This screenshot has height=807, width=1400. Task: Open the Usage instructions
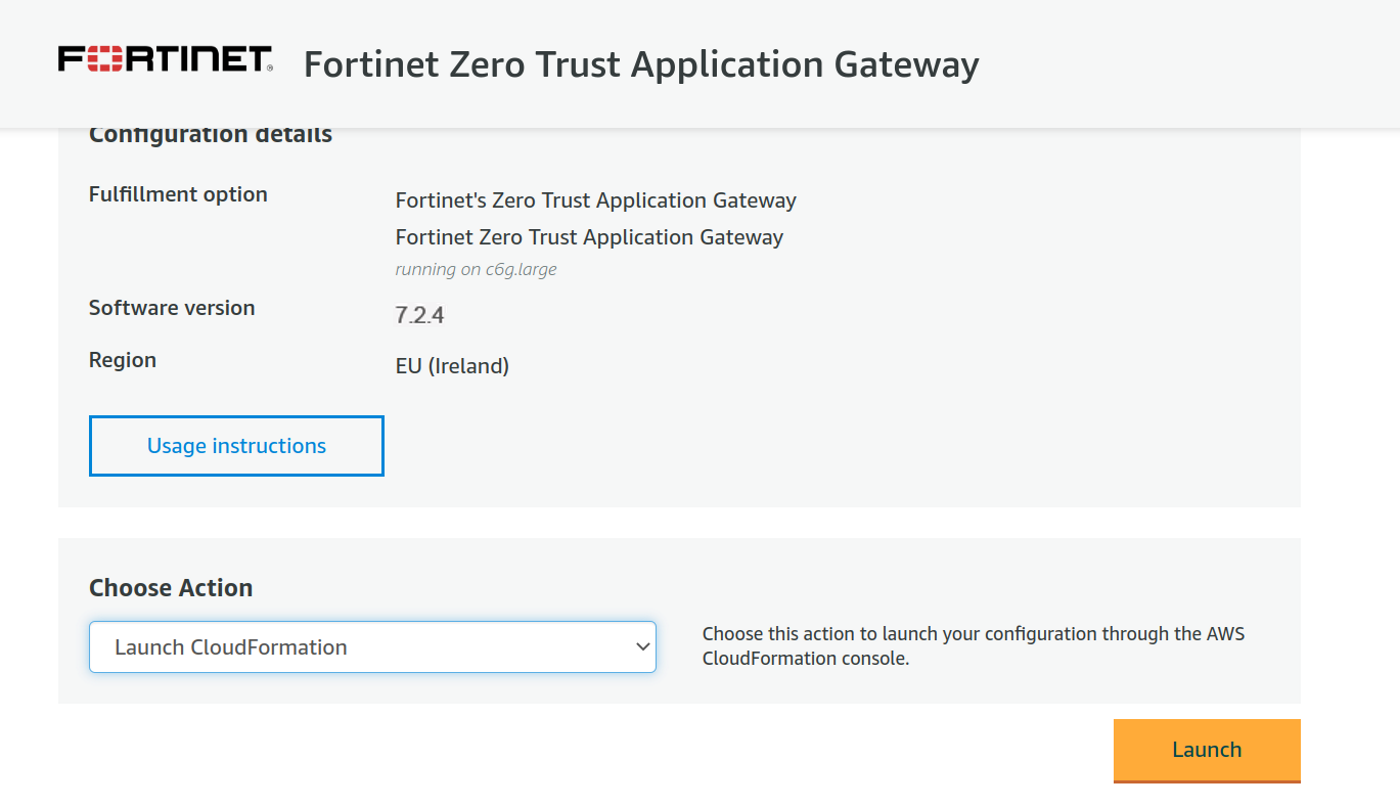click(x=236, y=445)
